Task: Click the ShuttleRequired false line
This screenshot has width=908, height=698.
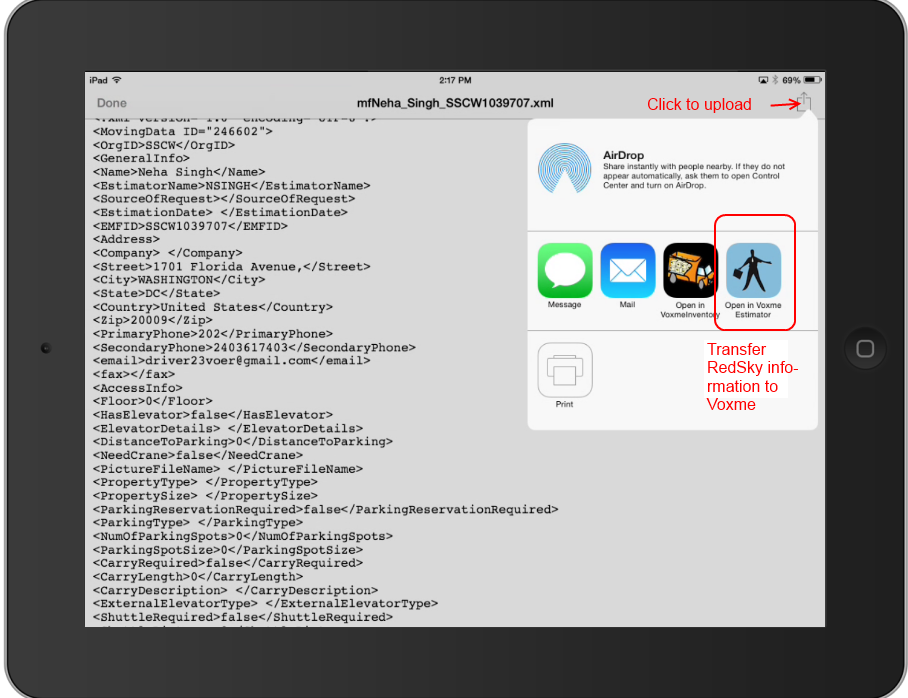Action: pyautogui.click(x=243, y=617)
